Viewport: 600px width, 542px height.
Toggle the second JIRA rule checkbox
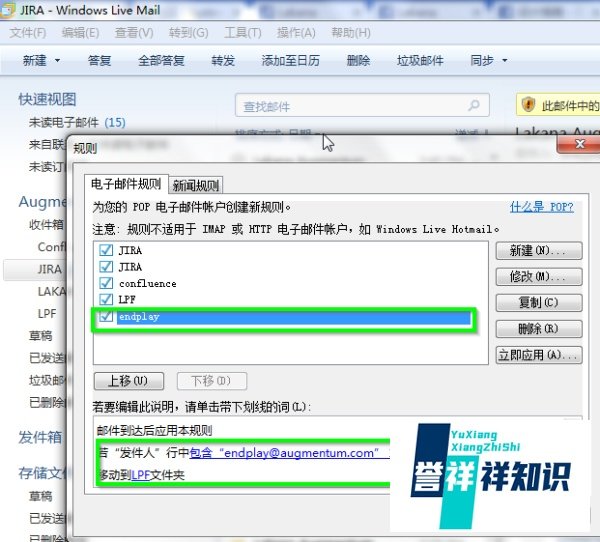(x=106, y=266)
